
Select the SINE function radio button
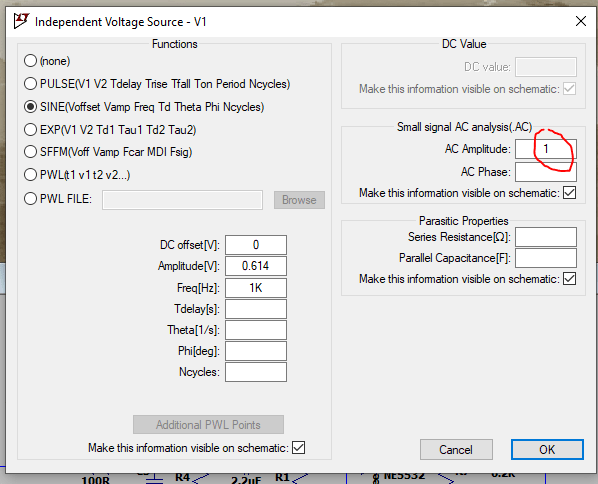[30, 107]
